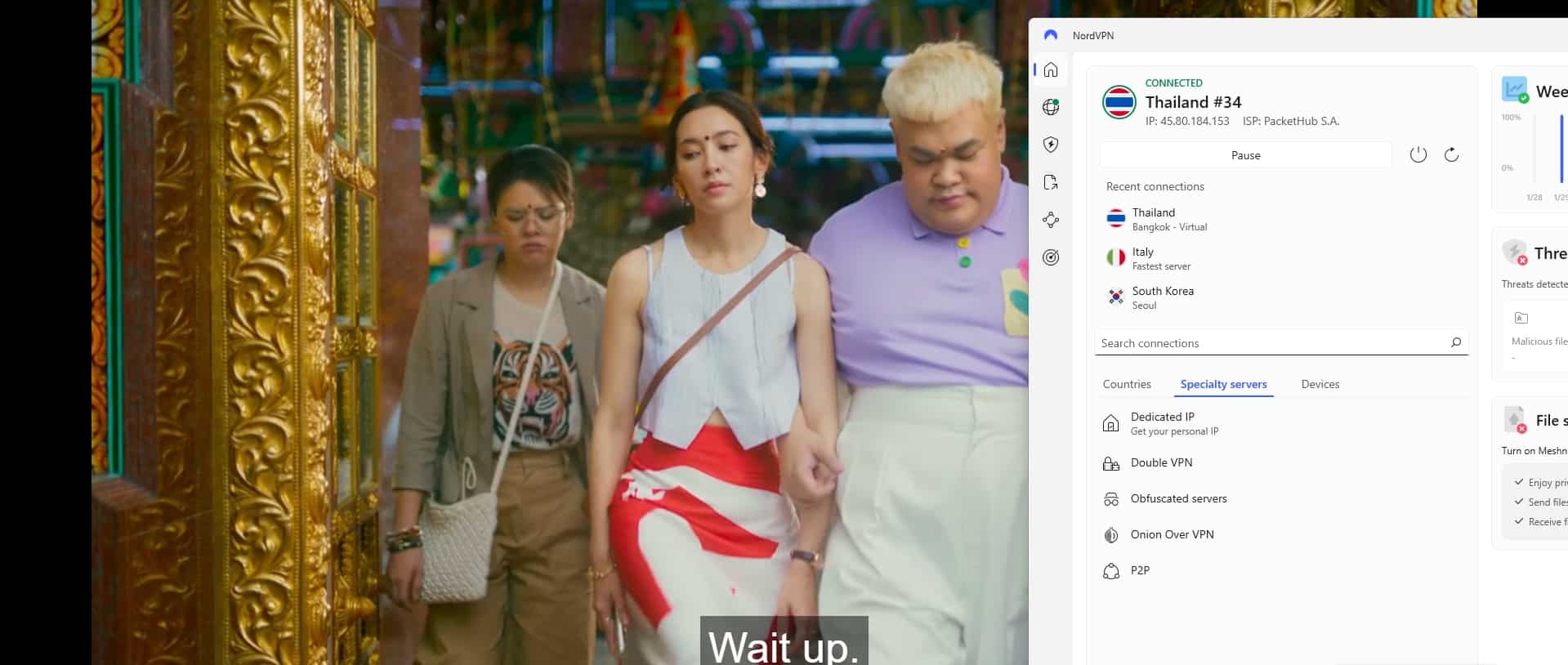Screen dimensions: 1568x665
Task: Click the NordVPN logo in title bar
Action: coord(1051,35)
